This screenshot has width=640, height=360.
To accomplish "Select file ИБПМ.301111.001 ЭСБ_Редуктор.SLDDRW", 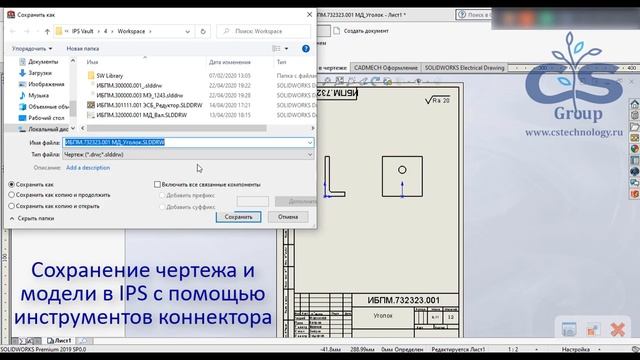I will pos(149,105).
